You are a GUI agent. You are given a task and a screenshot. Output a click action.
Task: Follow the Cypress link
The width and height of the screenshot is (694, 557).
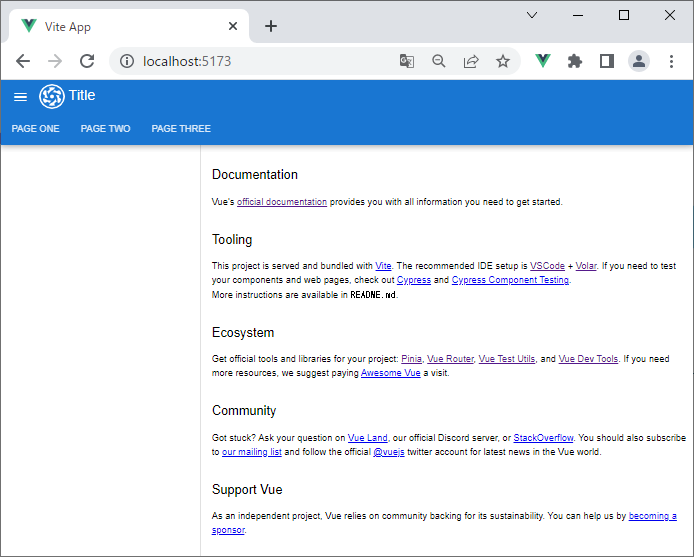point(414,280)
